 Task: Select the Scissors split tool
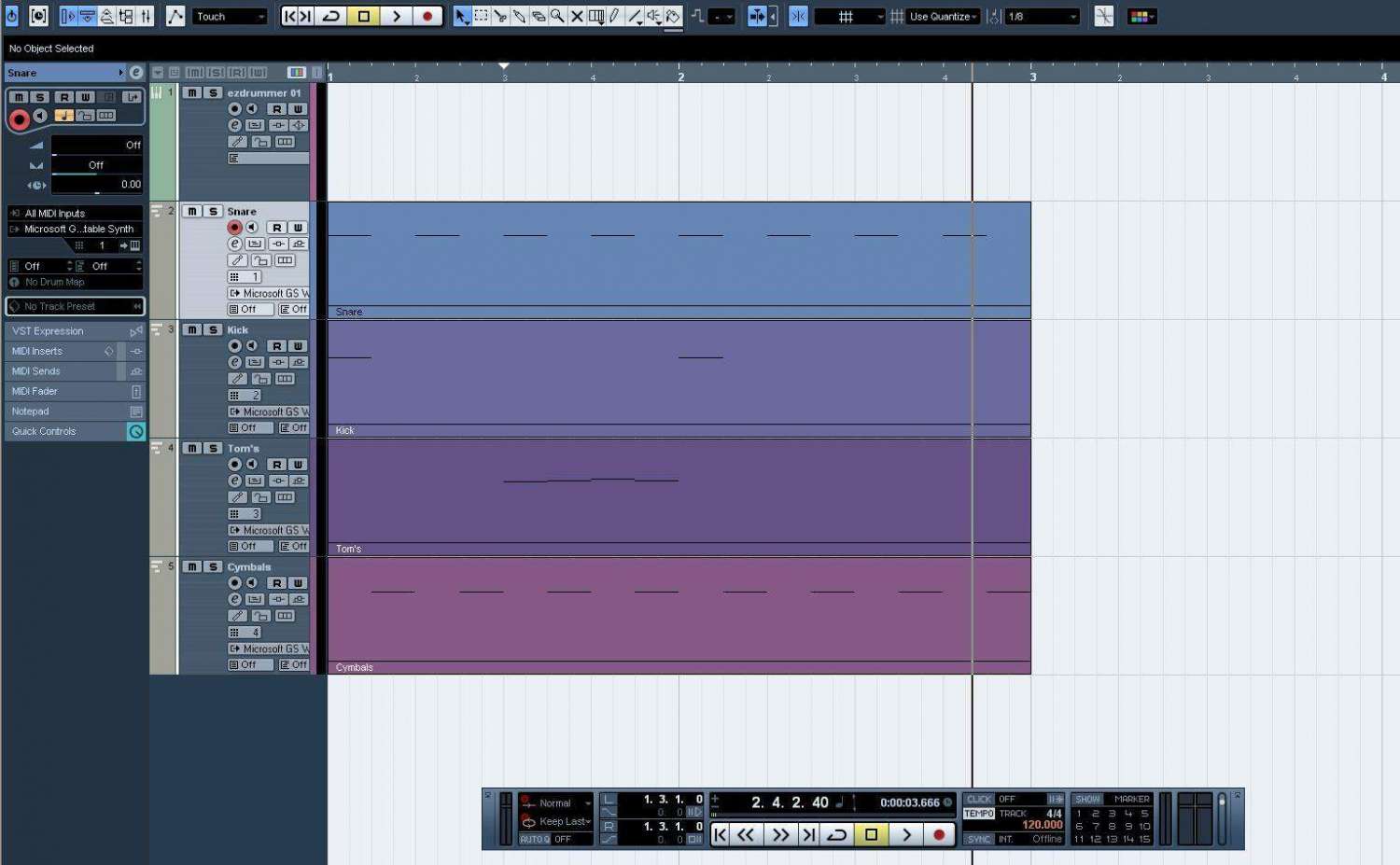coord(500,17)
